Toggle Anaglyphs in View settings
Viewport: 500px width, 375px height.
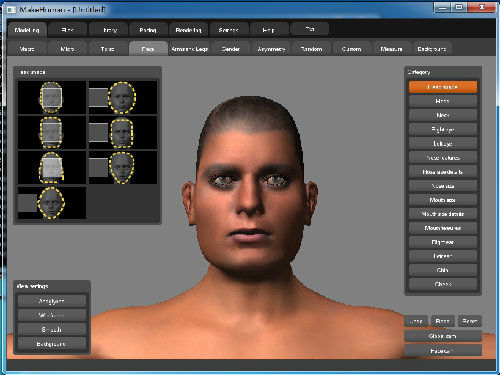(x=52, y=301)
